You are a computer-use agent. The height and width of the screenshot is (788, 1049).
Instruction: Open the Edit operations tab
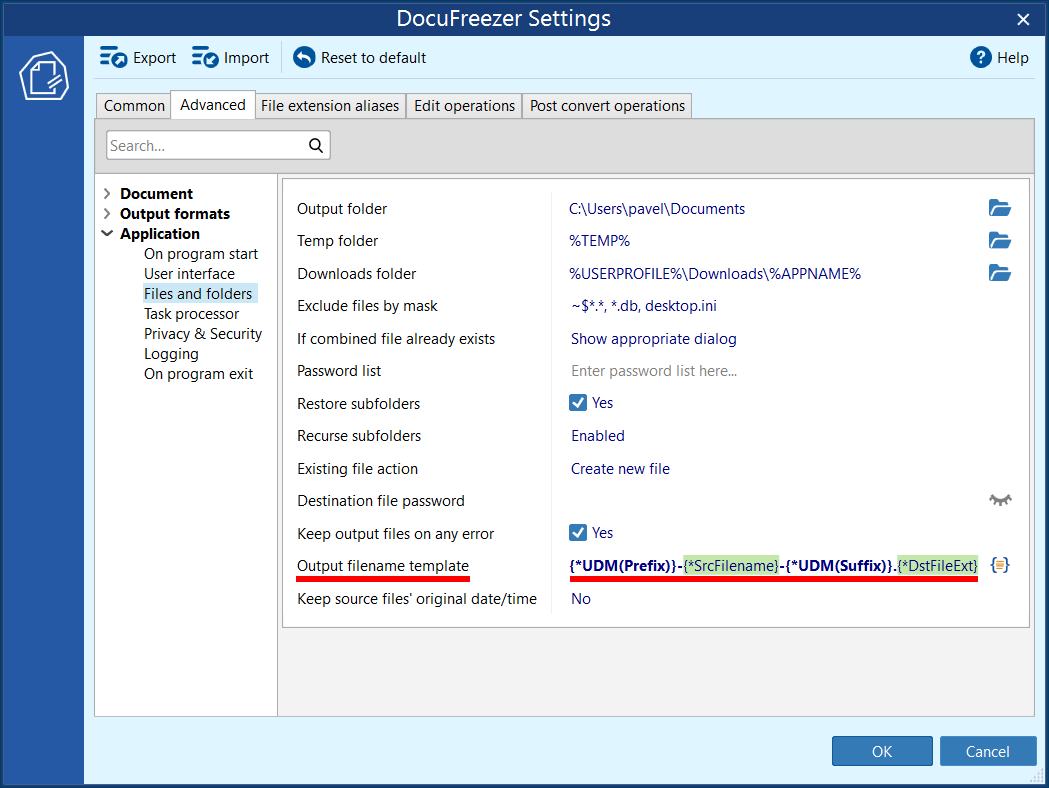(464, 106)
